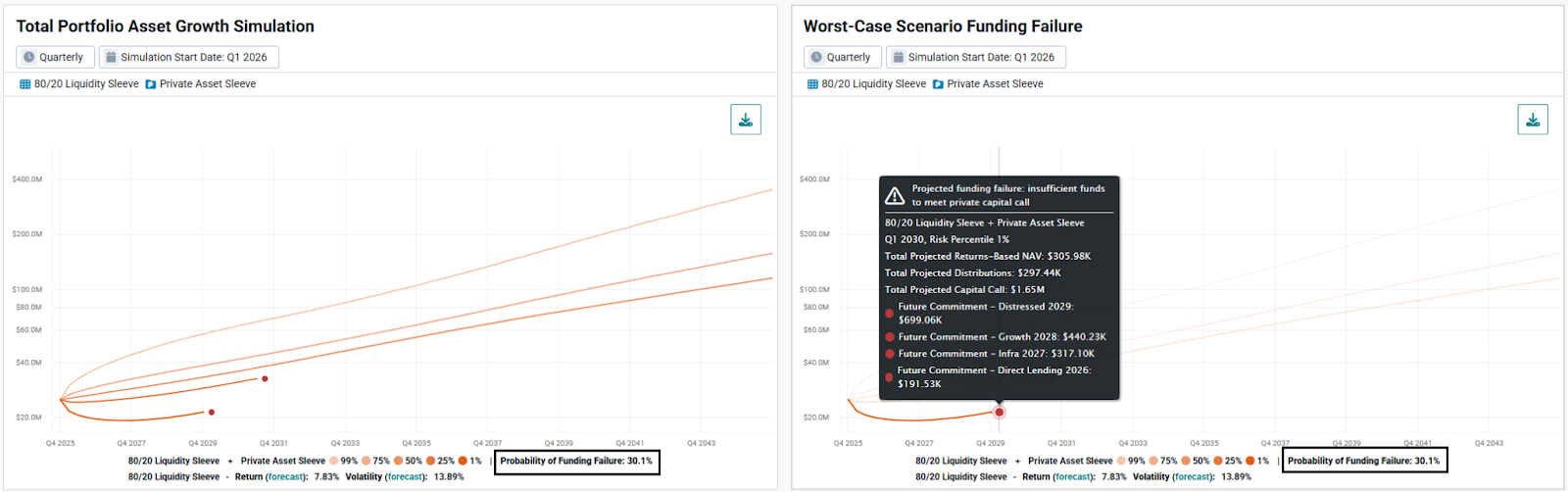Toggle 99% percentile legend in Growth Simulation panel
Image resolution: width=1568 pixels, height=492 pixels.
[x=344, y=461]
